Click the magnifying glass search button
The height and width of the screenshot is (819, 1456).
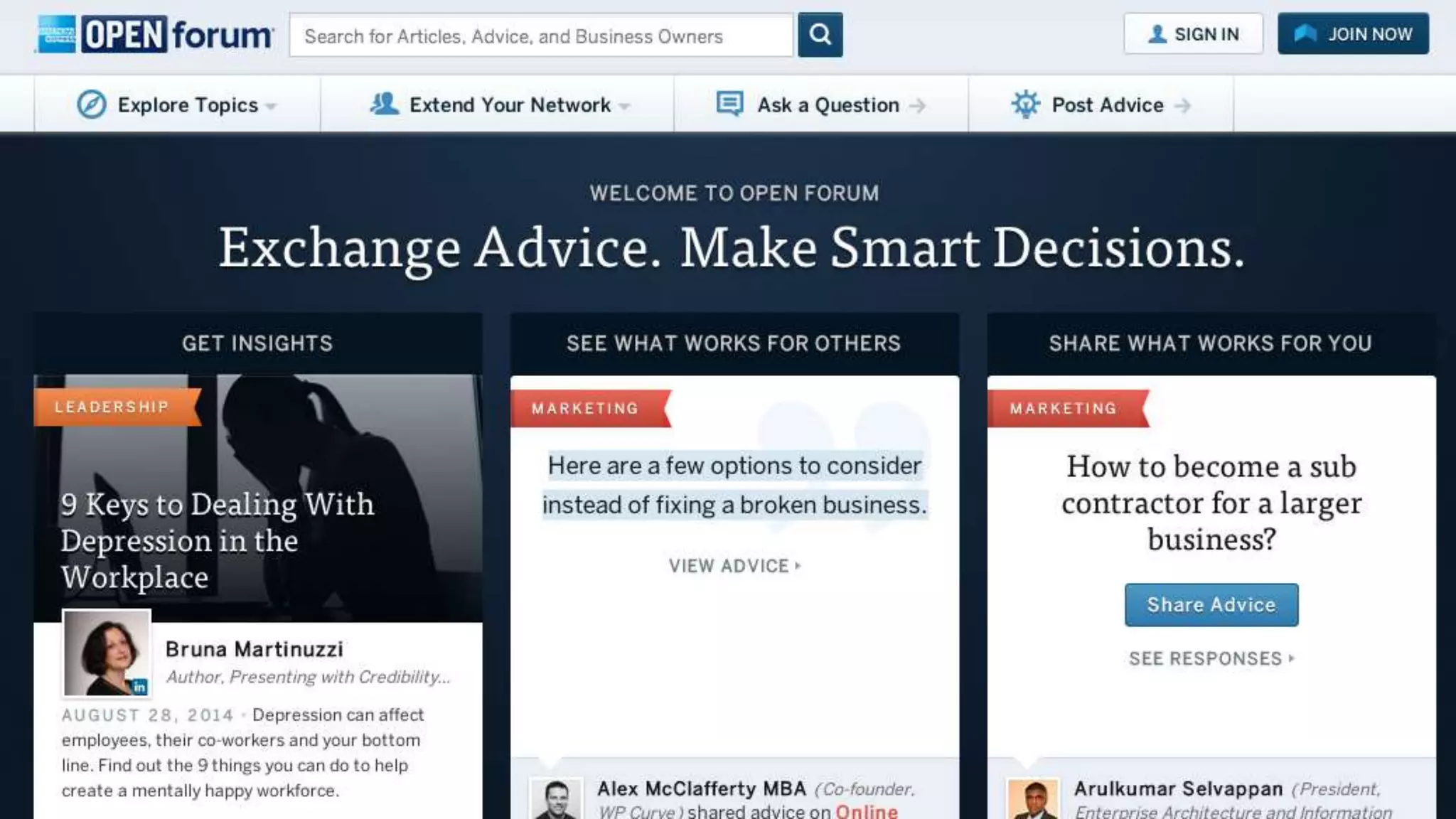(x=820, y=34)
